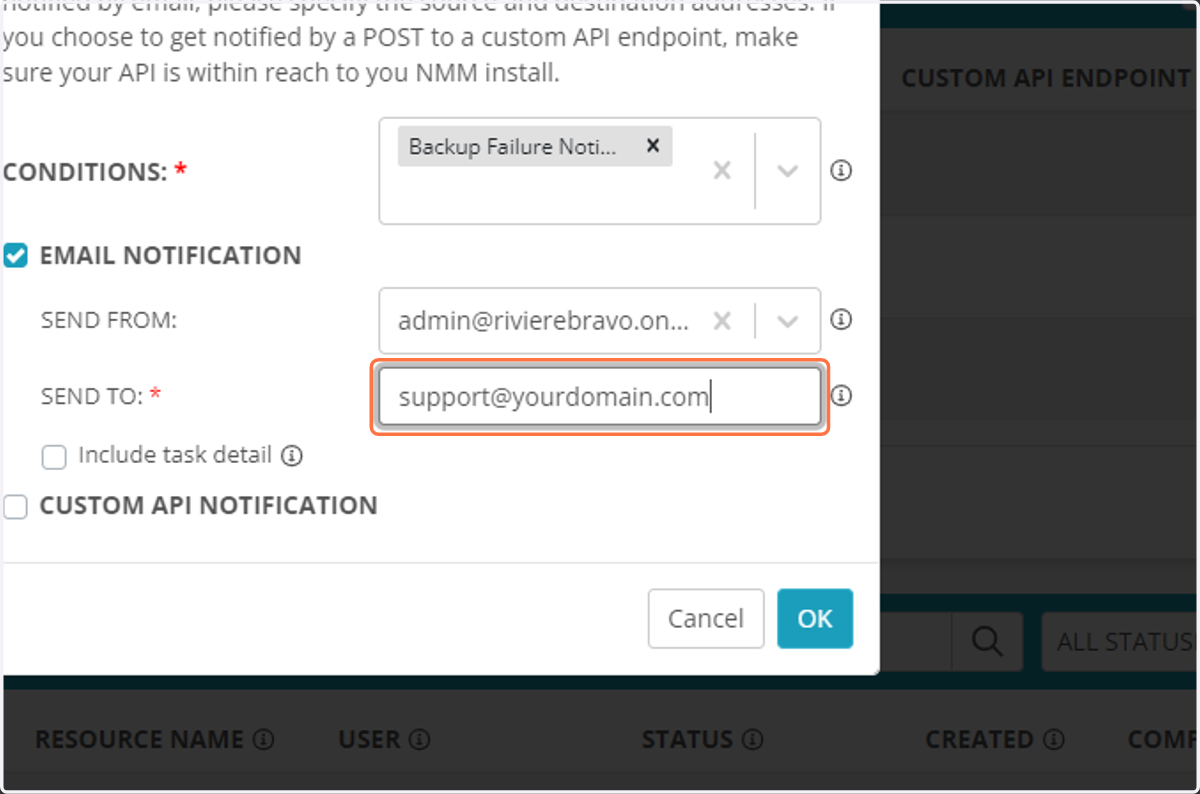Show info for the Status column

[x=753, y=740]
